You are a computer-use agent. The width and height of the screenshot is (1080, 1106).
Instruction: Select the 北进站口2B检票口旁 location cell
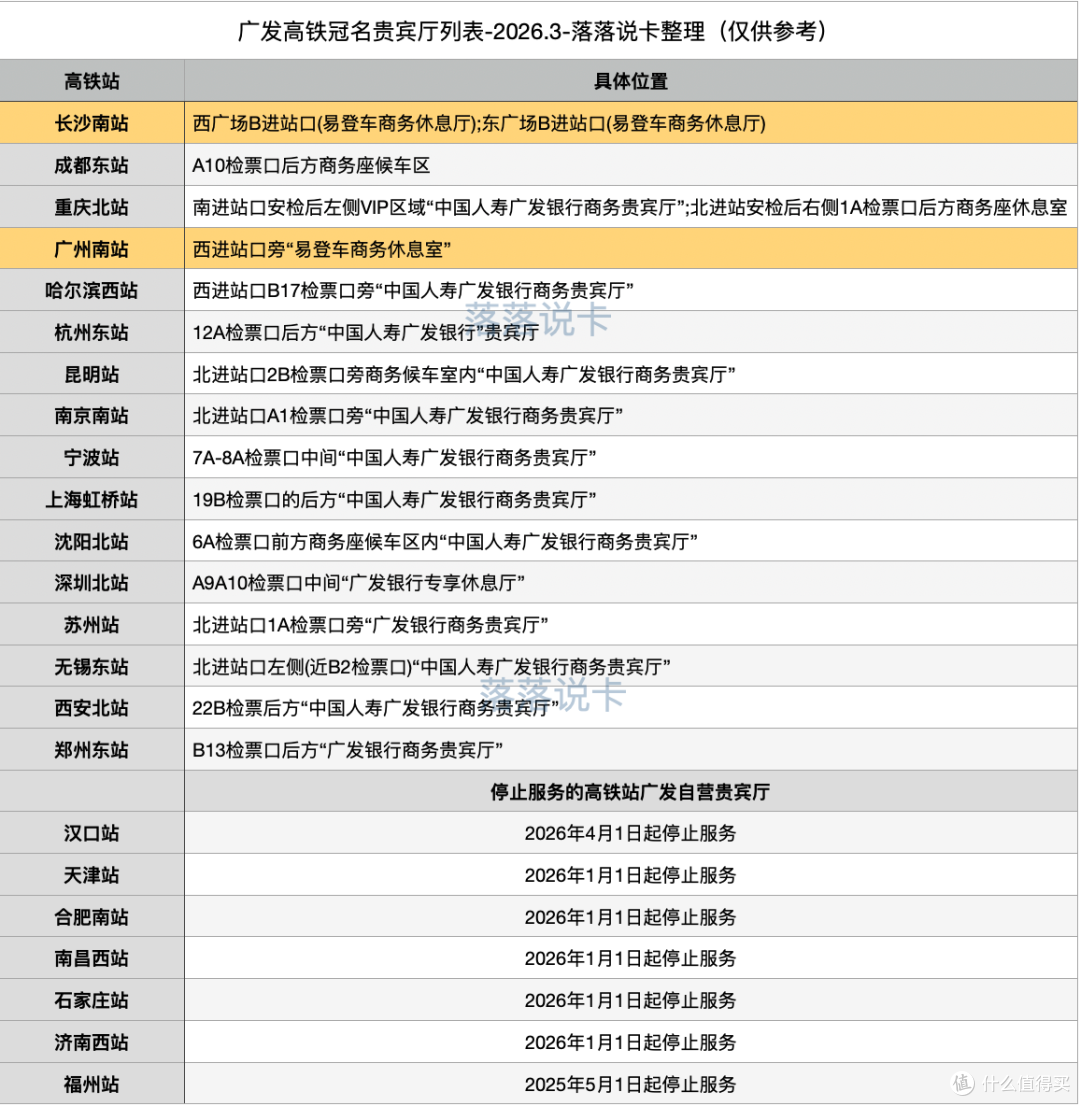(631, 374)
